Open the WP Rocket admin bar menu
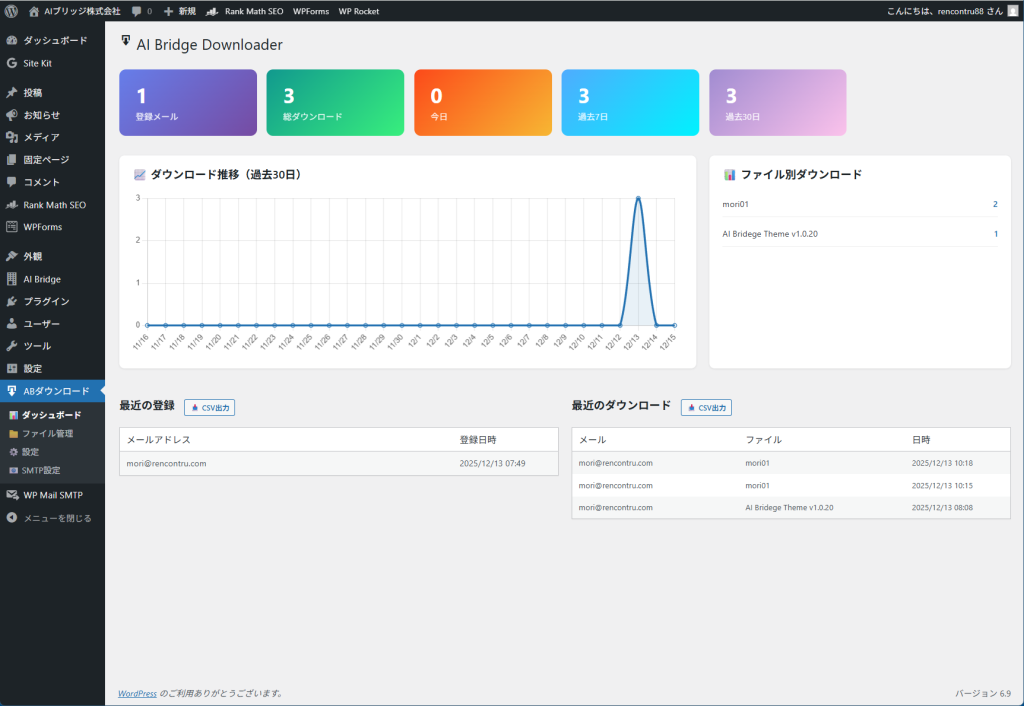 point(359,11)
